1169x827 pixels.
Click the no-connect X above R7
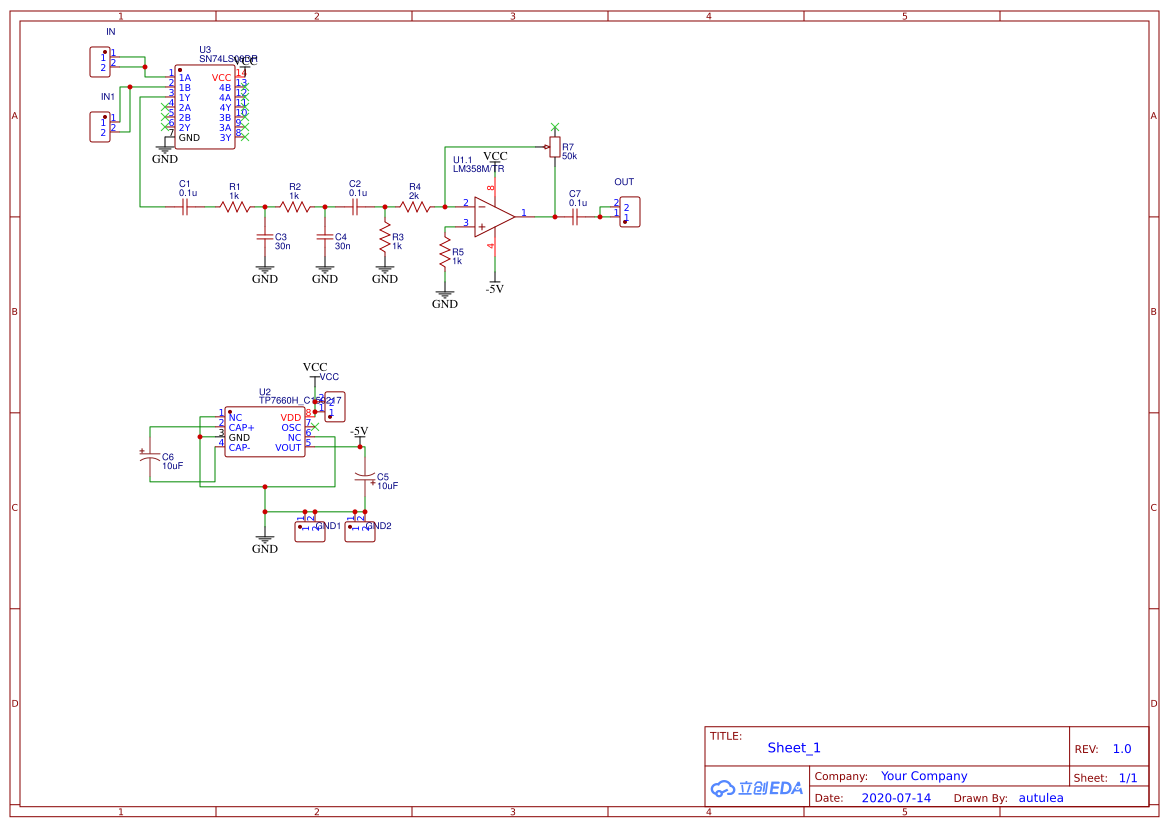click(x=554, y=127)
